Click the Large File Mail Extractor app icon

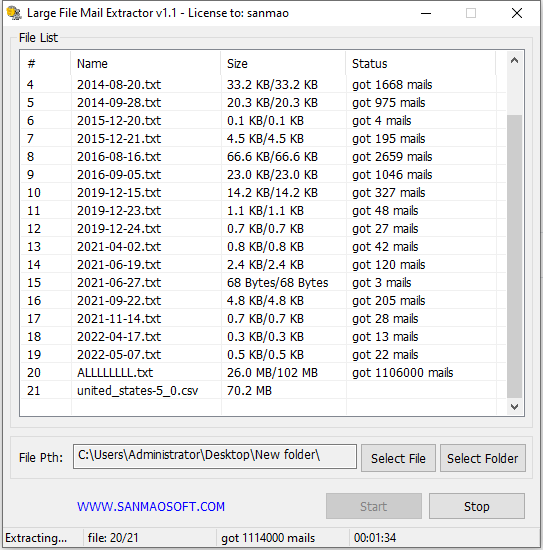(x=14, y=13)
